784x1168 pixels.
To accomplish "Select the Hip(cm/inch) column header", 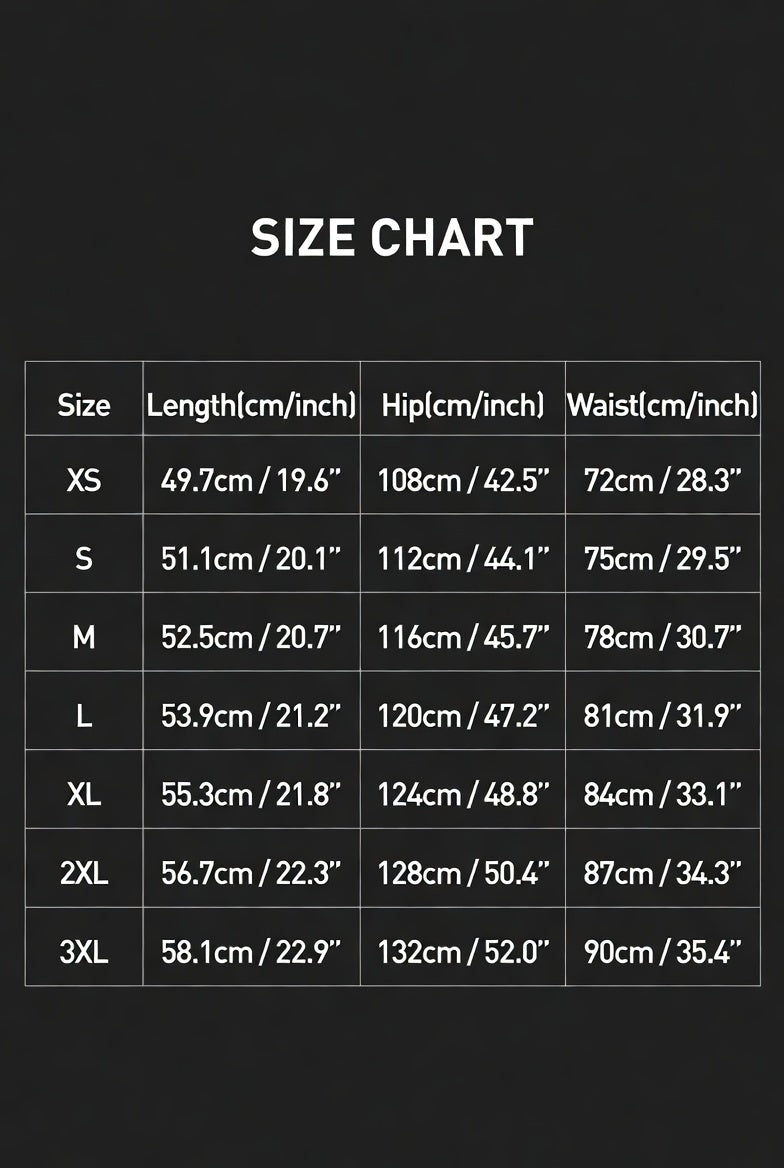I will click(463, 406).
